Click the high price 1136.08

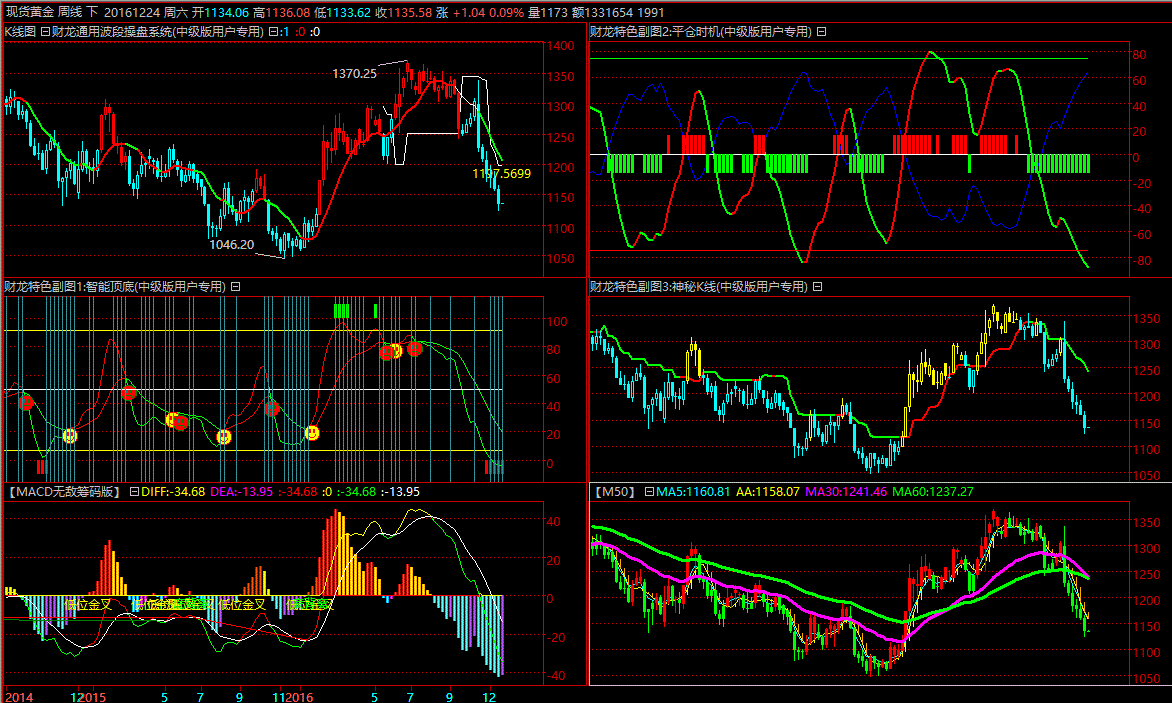pos(288,12)
